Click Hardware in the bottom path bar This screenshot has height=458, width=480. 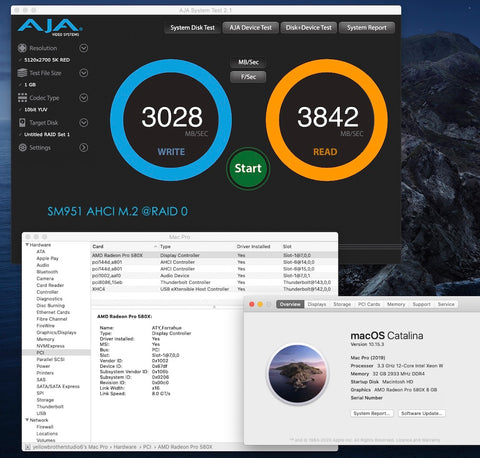click(x=125, y=447)
